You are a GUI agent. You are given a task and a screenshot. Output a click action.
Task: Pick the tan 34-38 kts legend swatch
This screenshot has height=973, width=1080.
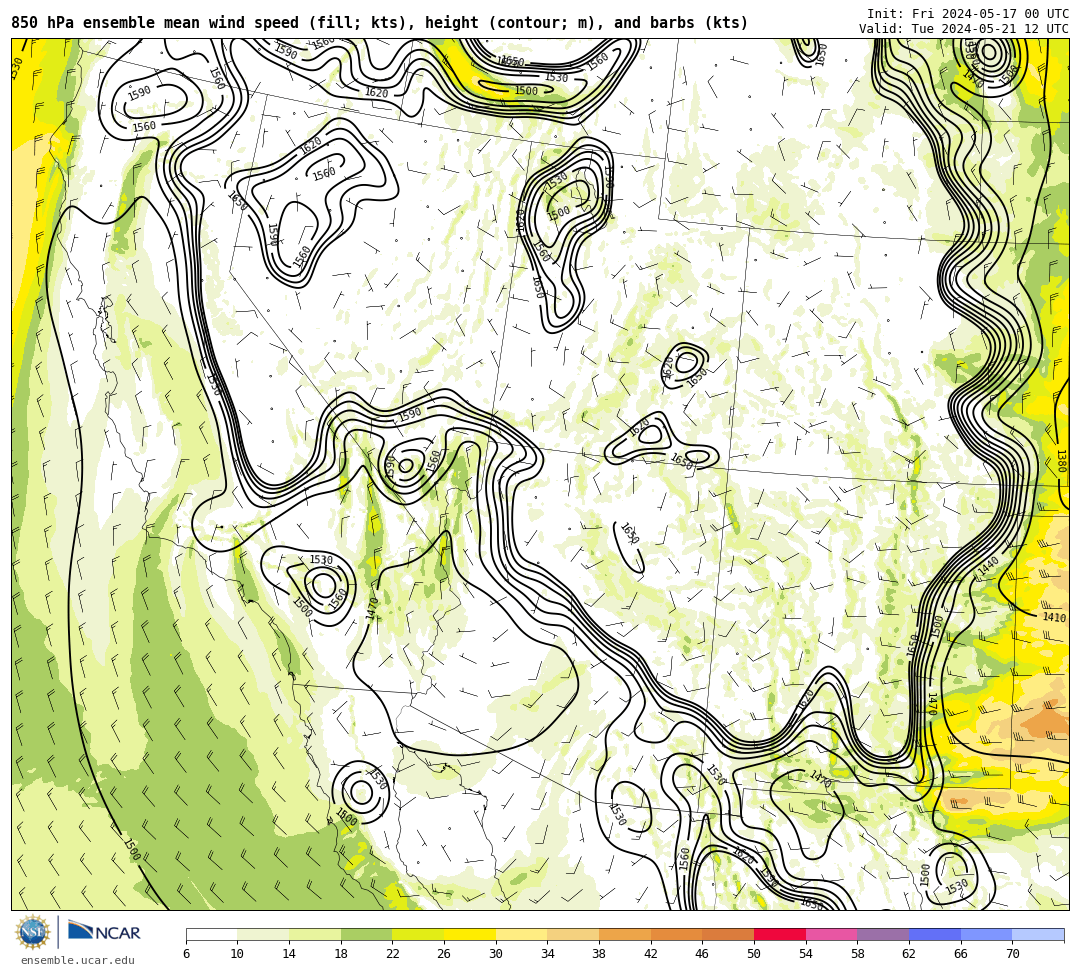point(573,934)
